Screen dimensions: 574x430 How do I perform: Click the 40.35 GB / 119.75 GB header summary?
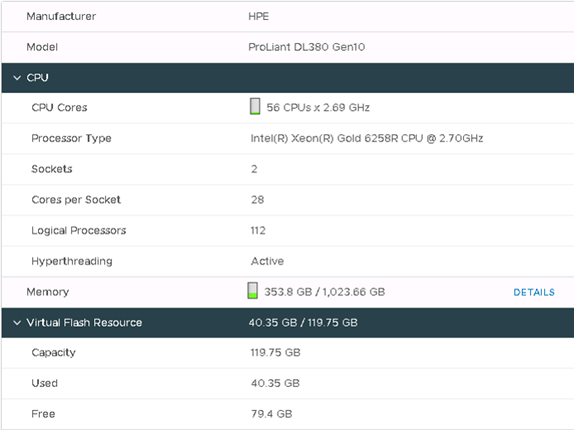point(303,322)
